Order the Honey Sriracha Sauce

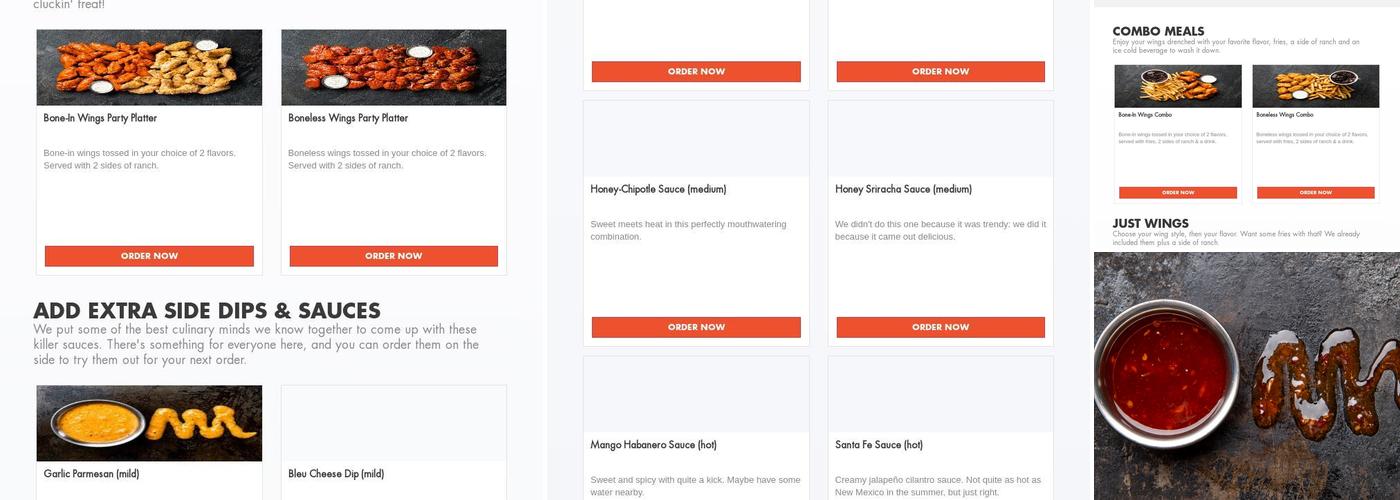tap(940, 327)
